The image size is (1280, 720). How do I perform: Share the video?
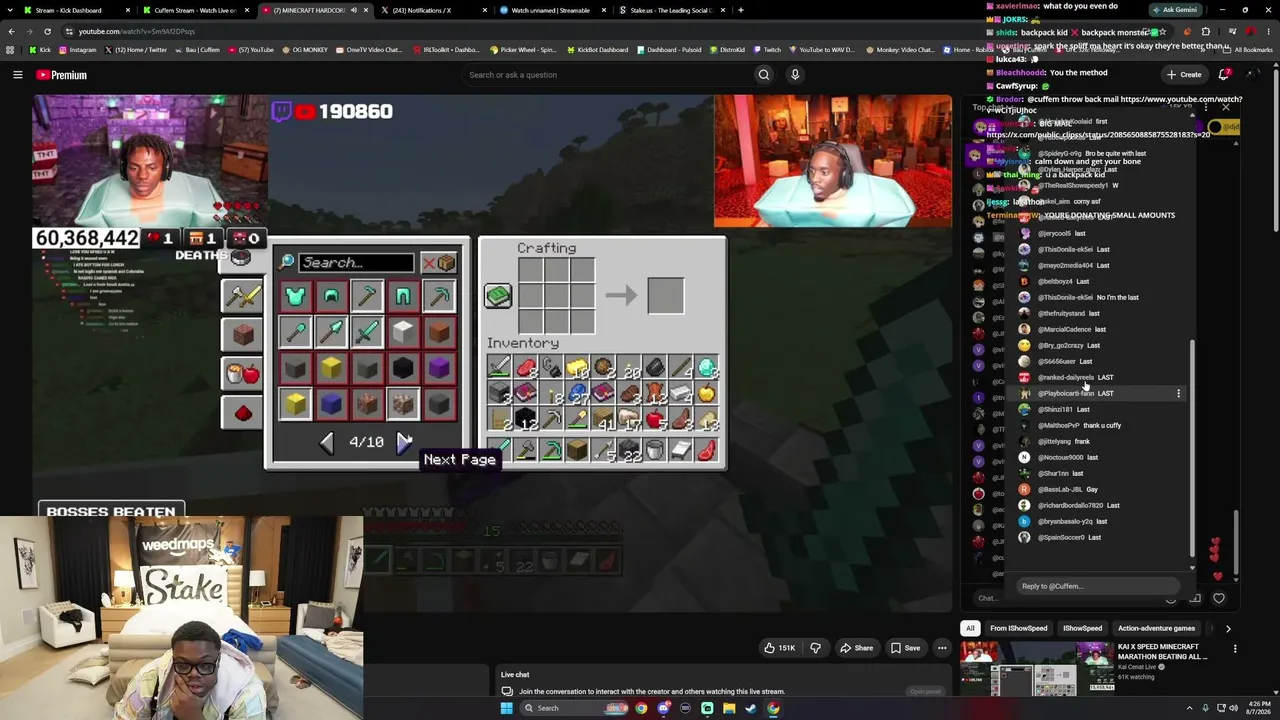[x=856, y=648]
